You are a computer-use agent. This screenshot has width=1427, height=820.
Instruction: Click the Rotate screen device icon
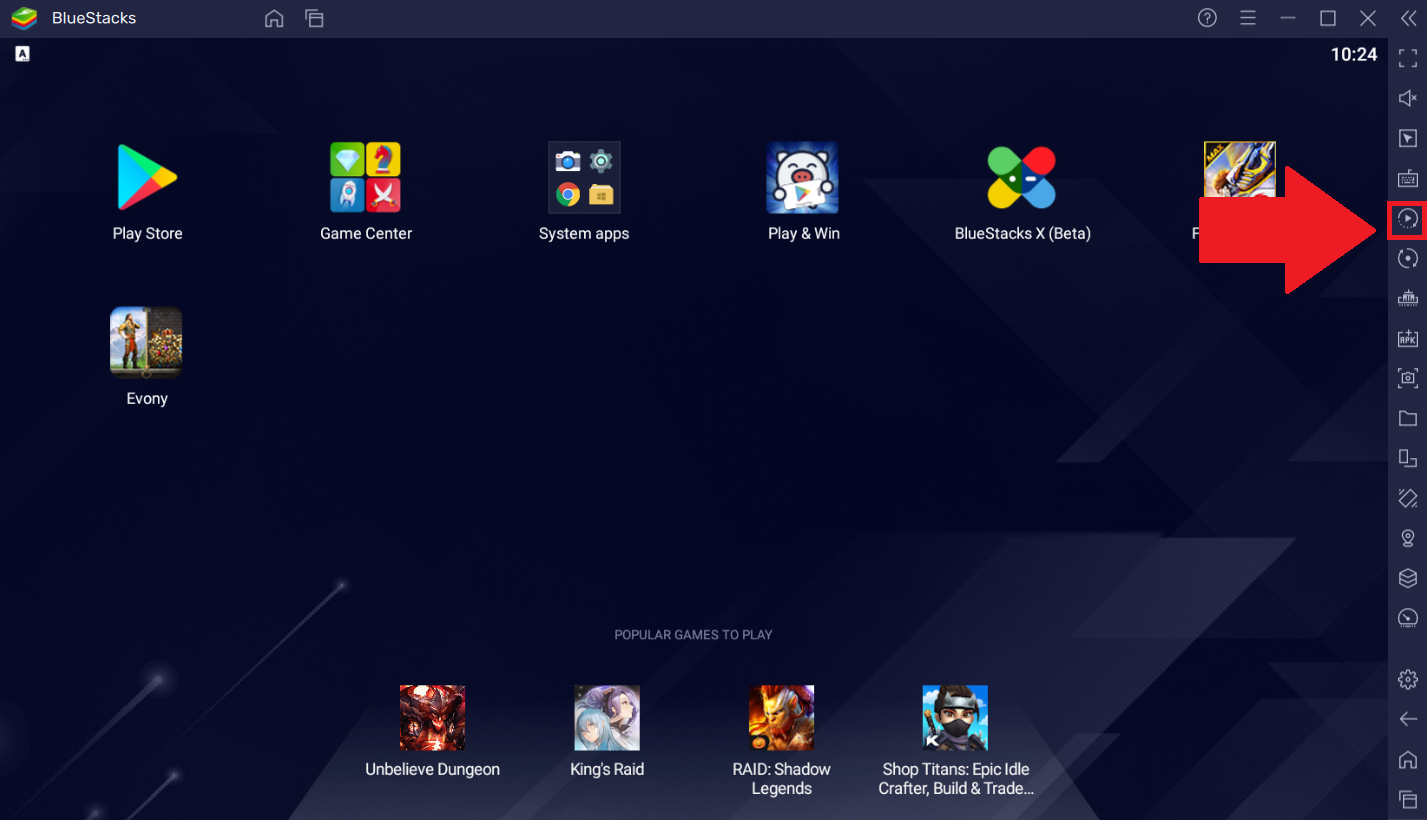click(1407, 458)
